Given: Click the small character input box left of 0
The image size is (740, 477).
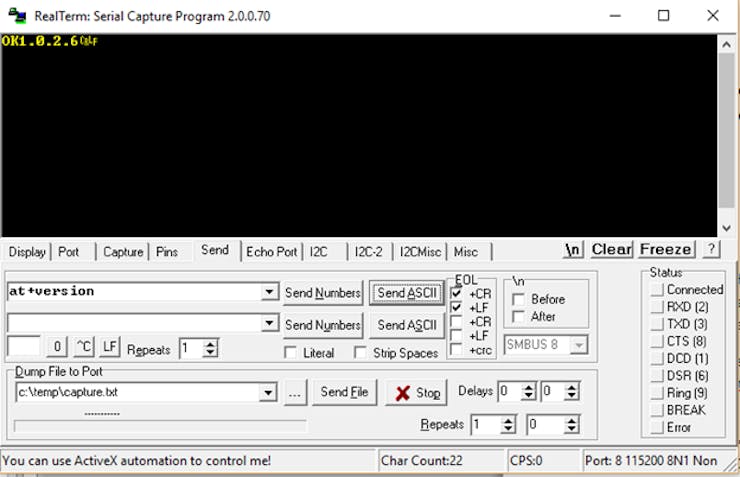Looking at the screenshot, I should pyautogui.click(x=24, y=347).
